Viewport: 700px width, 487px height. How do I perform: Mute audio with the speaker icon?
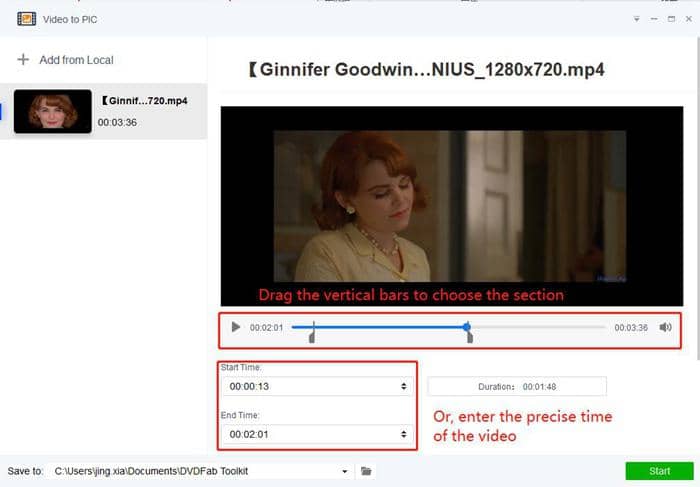pos(665,327)
